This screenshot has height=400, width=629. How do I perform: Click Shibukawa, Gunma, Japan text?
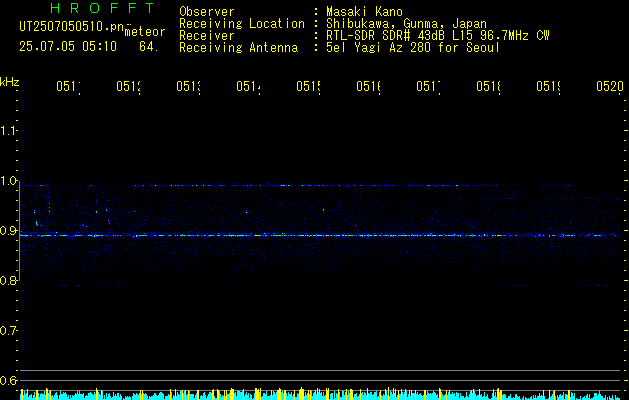click(x=406, y=24)
